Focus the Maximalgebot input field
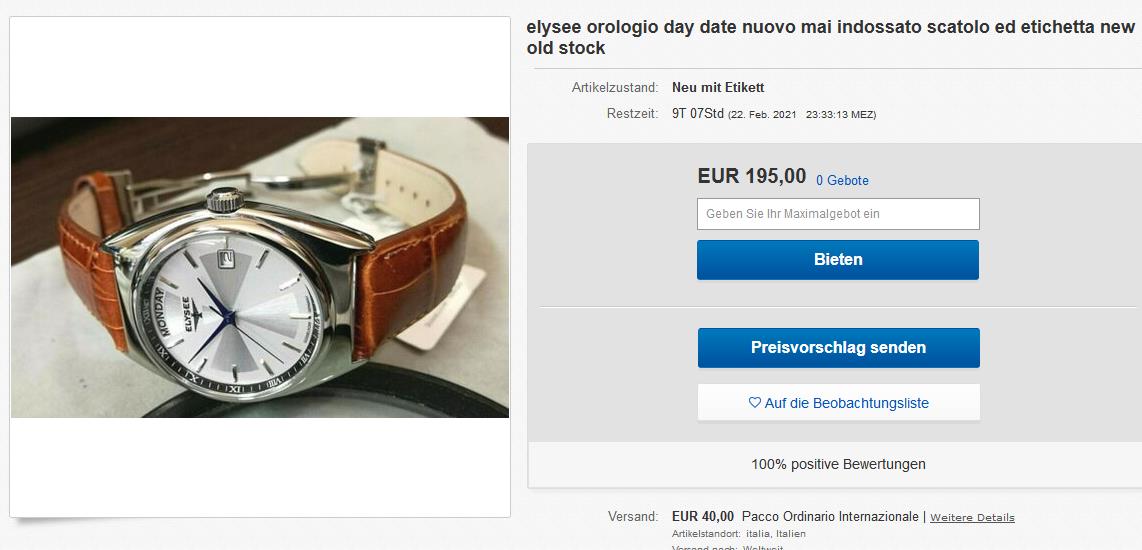Screen dimensions: 1142x550 pos(838,214)
